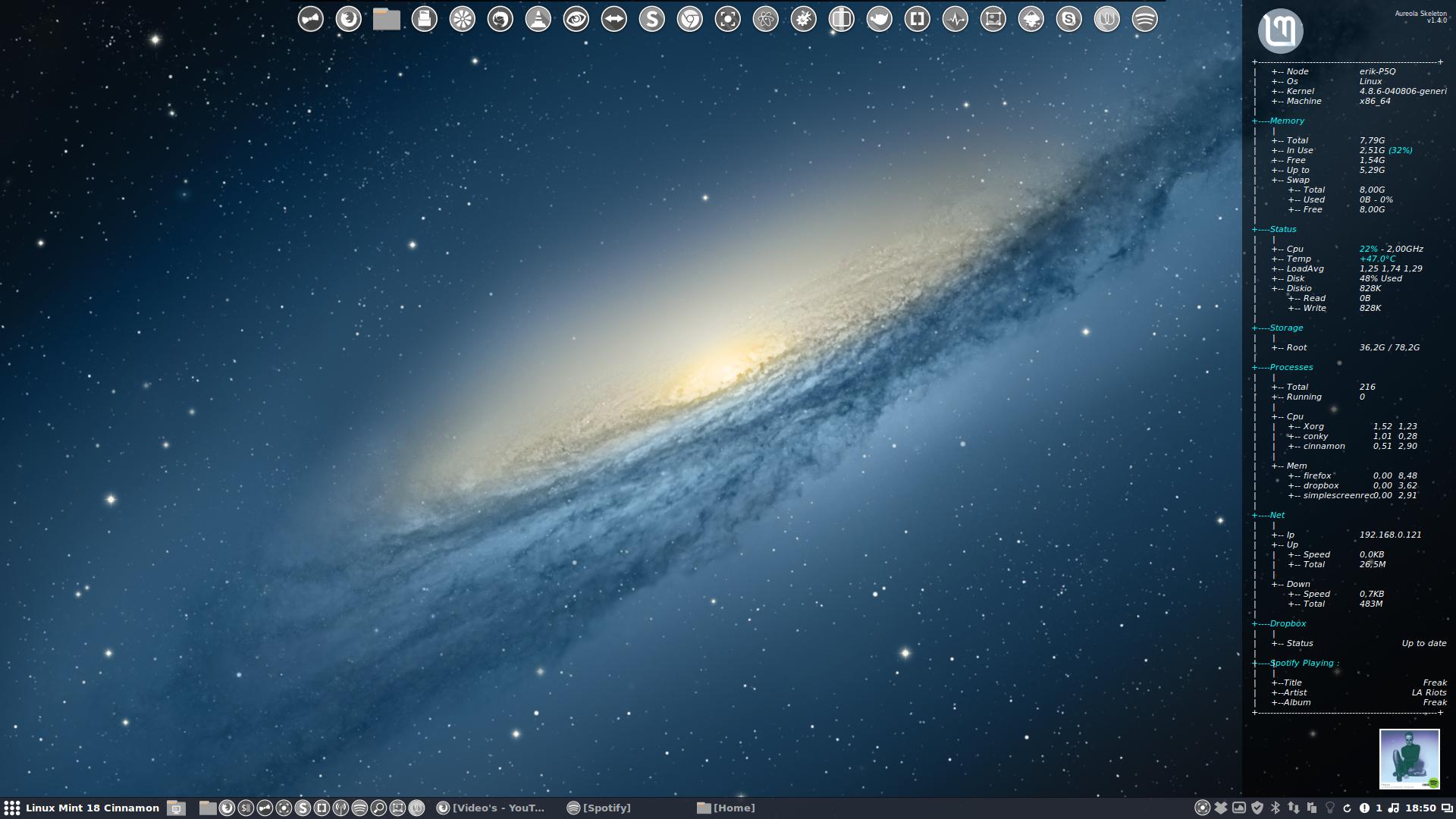Click the IP address 192.168.0.121

click(x=1390, y=535)
